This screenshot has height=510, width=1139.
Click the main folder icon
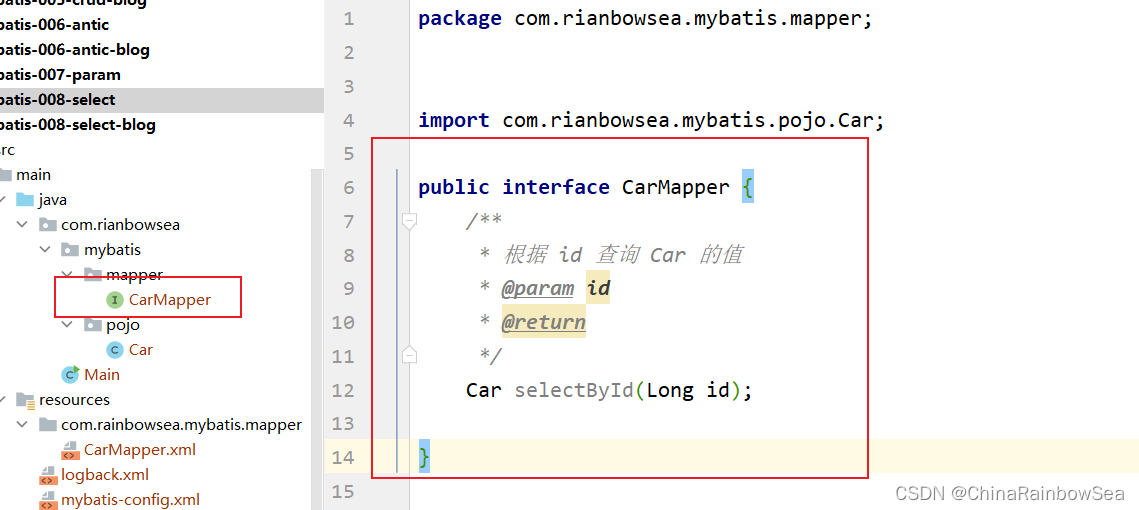coord(4,174)
